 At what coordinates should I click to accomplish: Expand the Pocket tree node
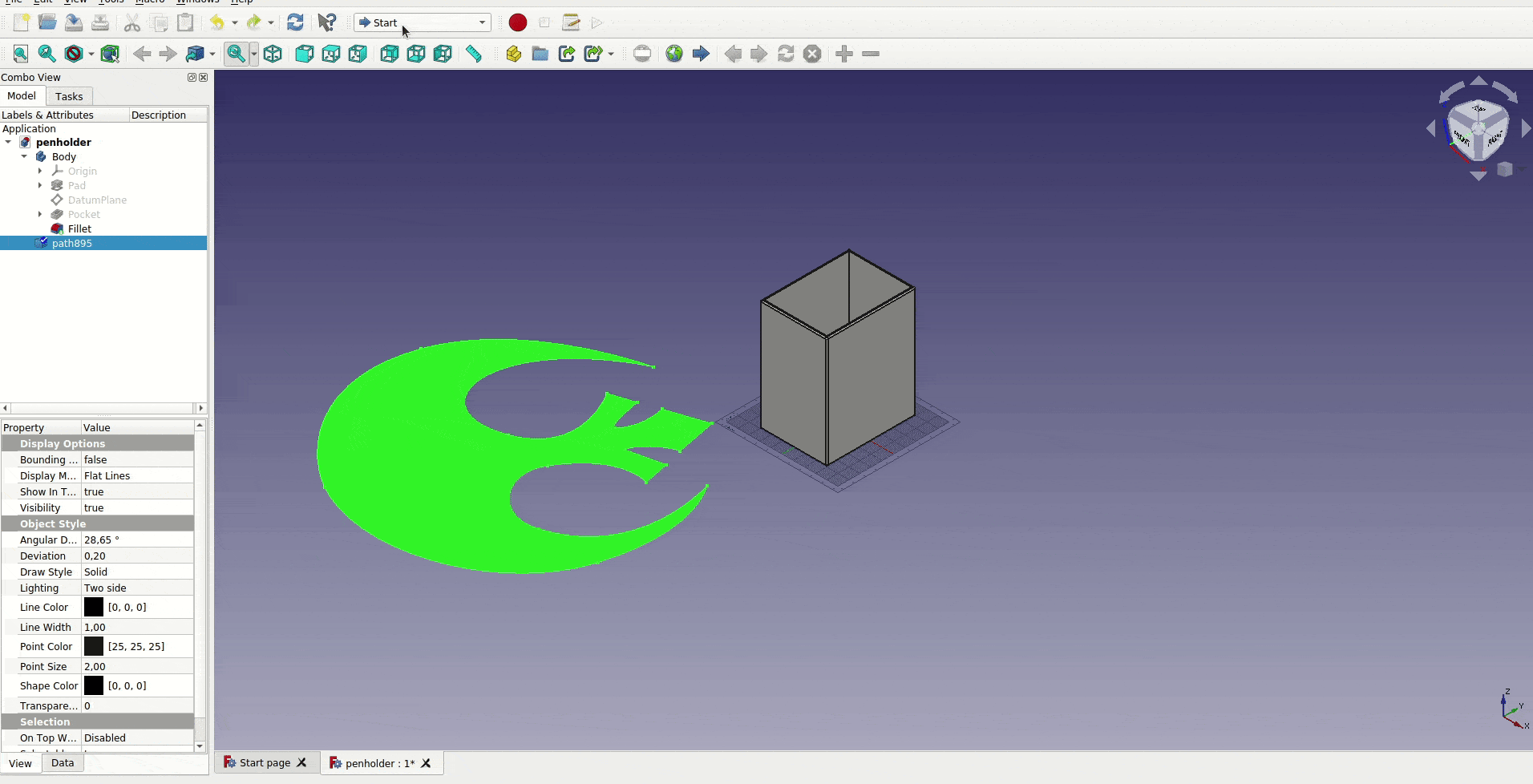coord(40,214)
